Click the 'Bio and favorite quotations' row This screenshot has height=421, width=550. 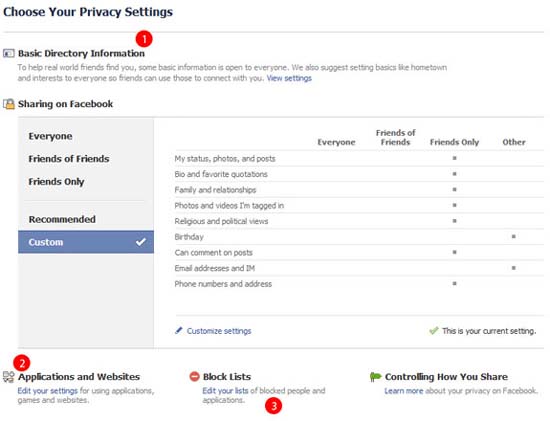point(359,174)
